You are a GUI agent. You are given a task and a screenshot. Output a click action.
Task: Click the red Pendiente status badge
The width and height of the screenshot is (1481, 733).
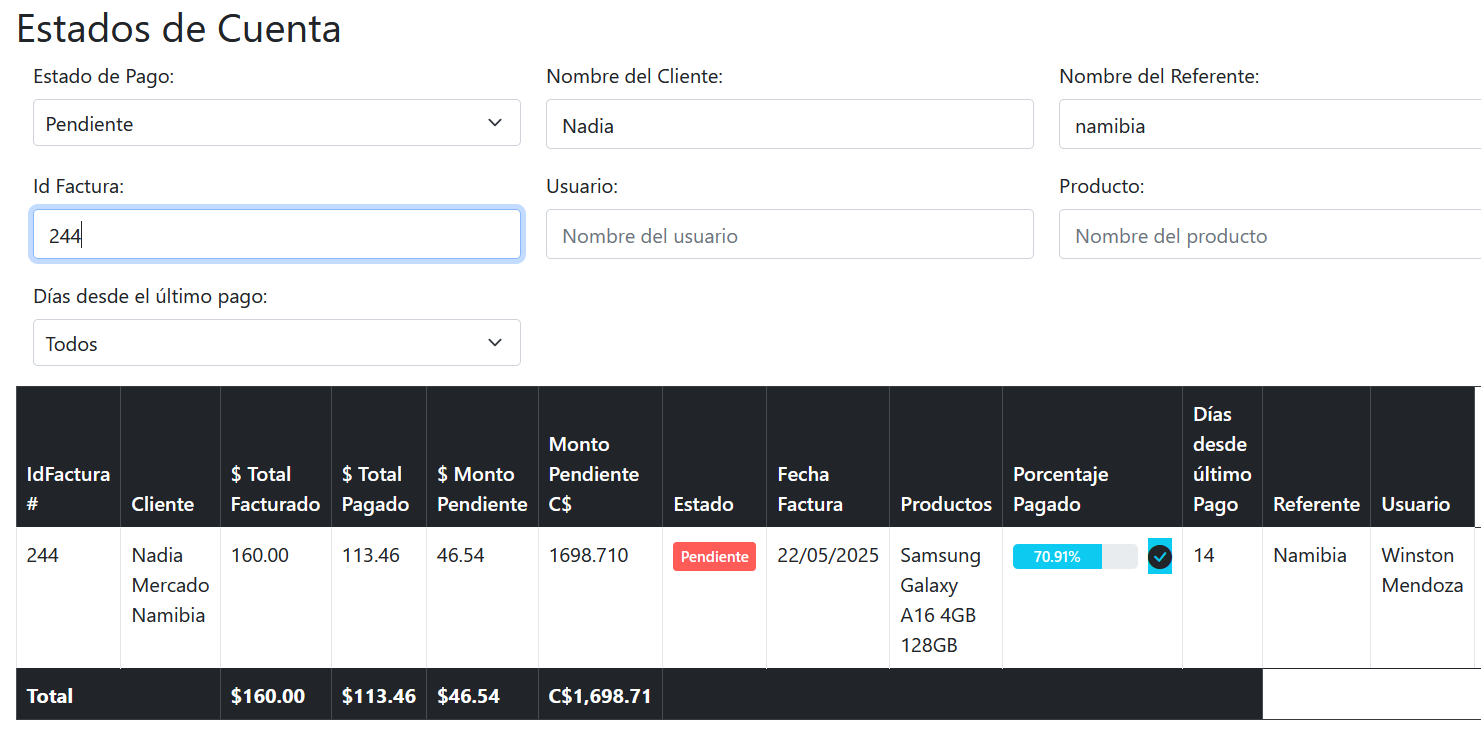714,557
